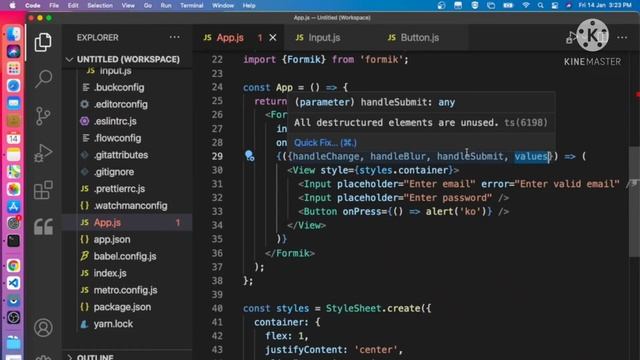
Task: Click the lightbulb quick fix icon on line 29
Action: point(249,156)
